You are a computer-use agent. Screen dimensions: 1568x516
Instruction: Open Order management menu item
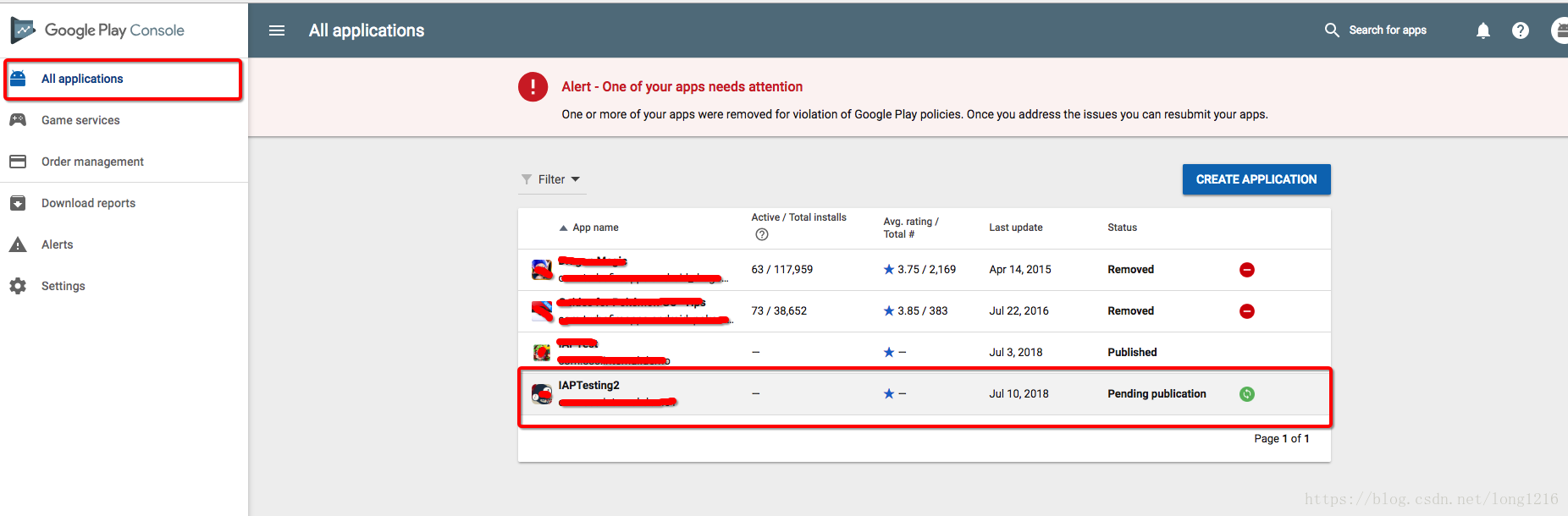point(124,162)
